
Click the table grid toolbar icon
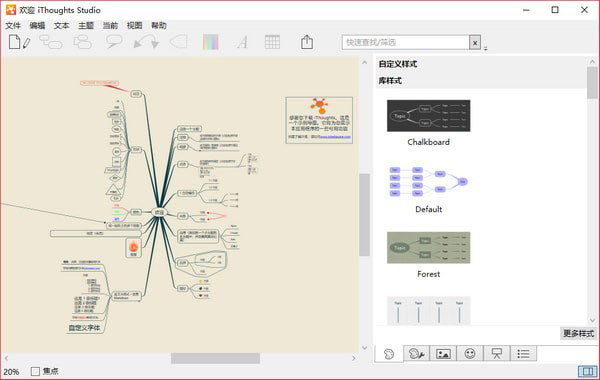(272, 42)
